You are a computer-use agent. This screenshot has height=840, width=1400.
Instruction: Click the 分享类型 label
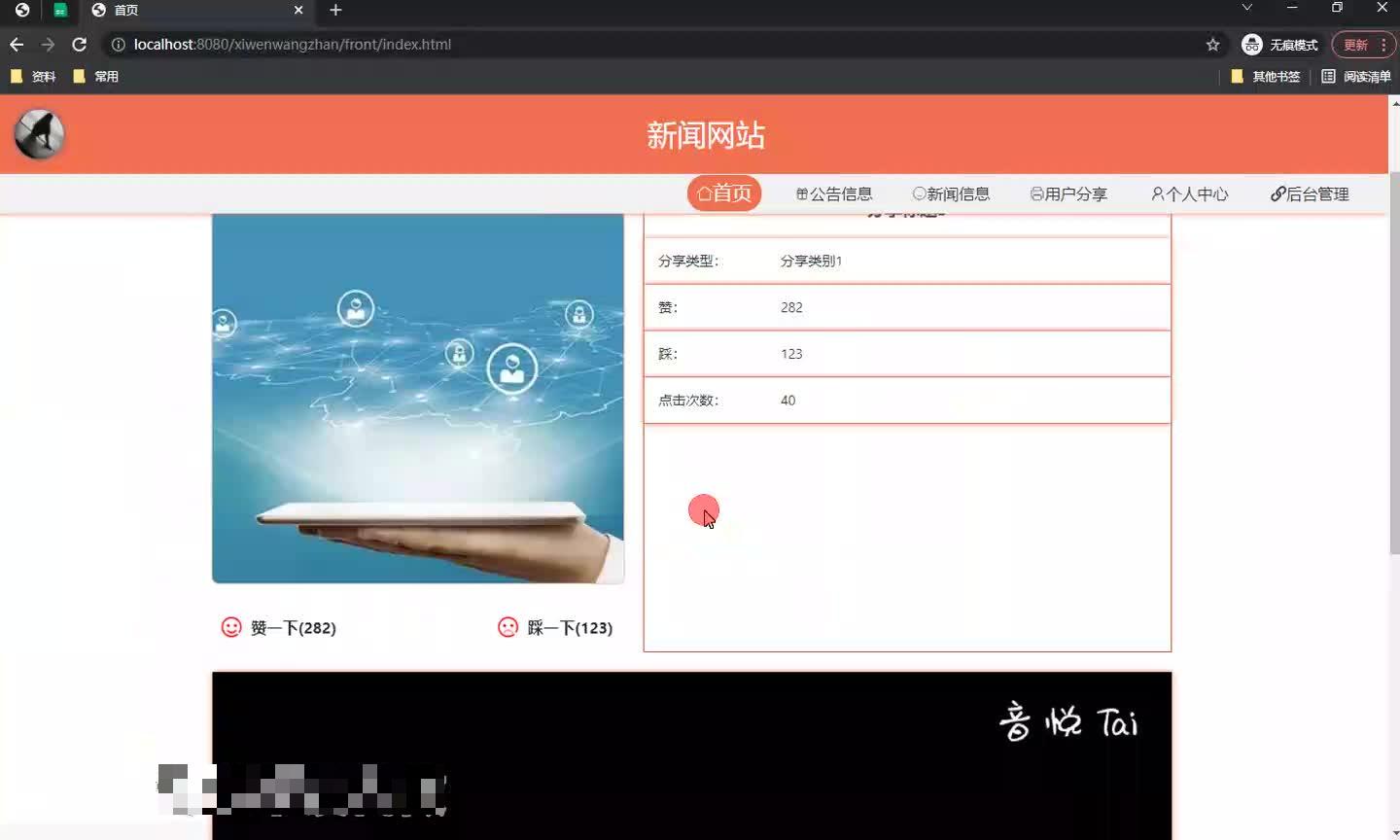688,261
